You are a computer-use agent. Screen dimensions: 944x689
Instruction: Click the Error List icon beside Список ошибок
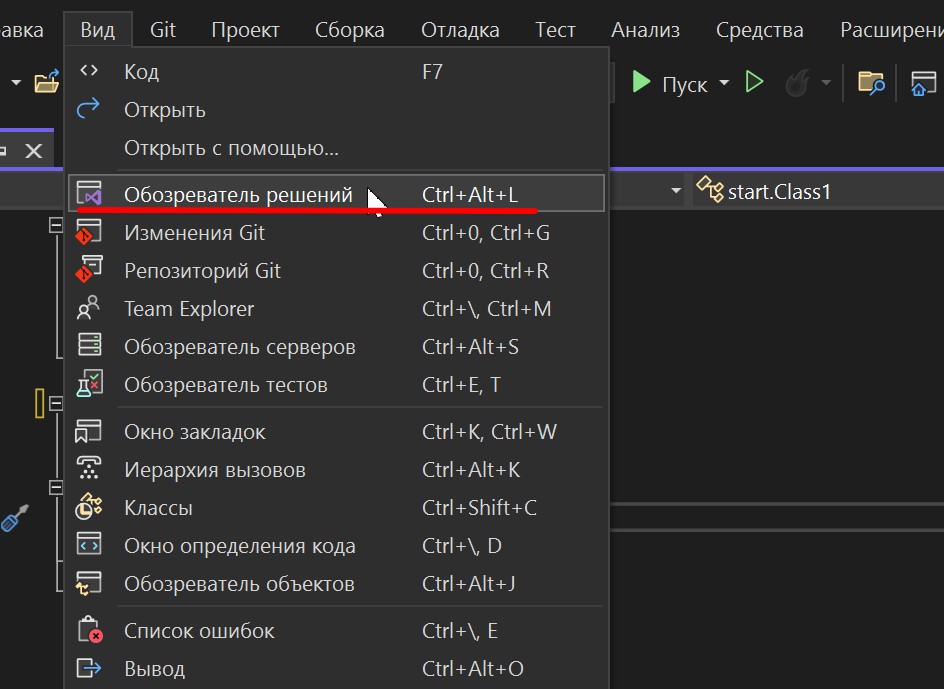90,630
